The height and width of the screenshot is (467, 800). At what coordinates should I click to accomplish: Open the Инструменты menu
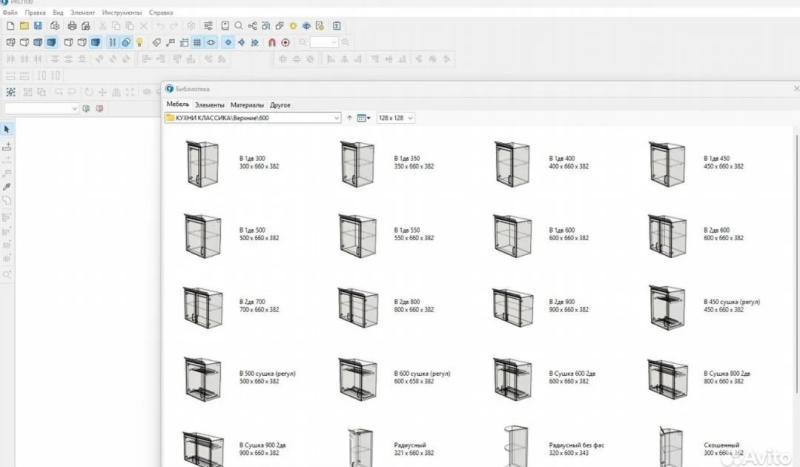[x=122, y=12]
